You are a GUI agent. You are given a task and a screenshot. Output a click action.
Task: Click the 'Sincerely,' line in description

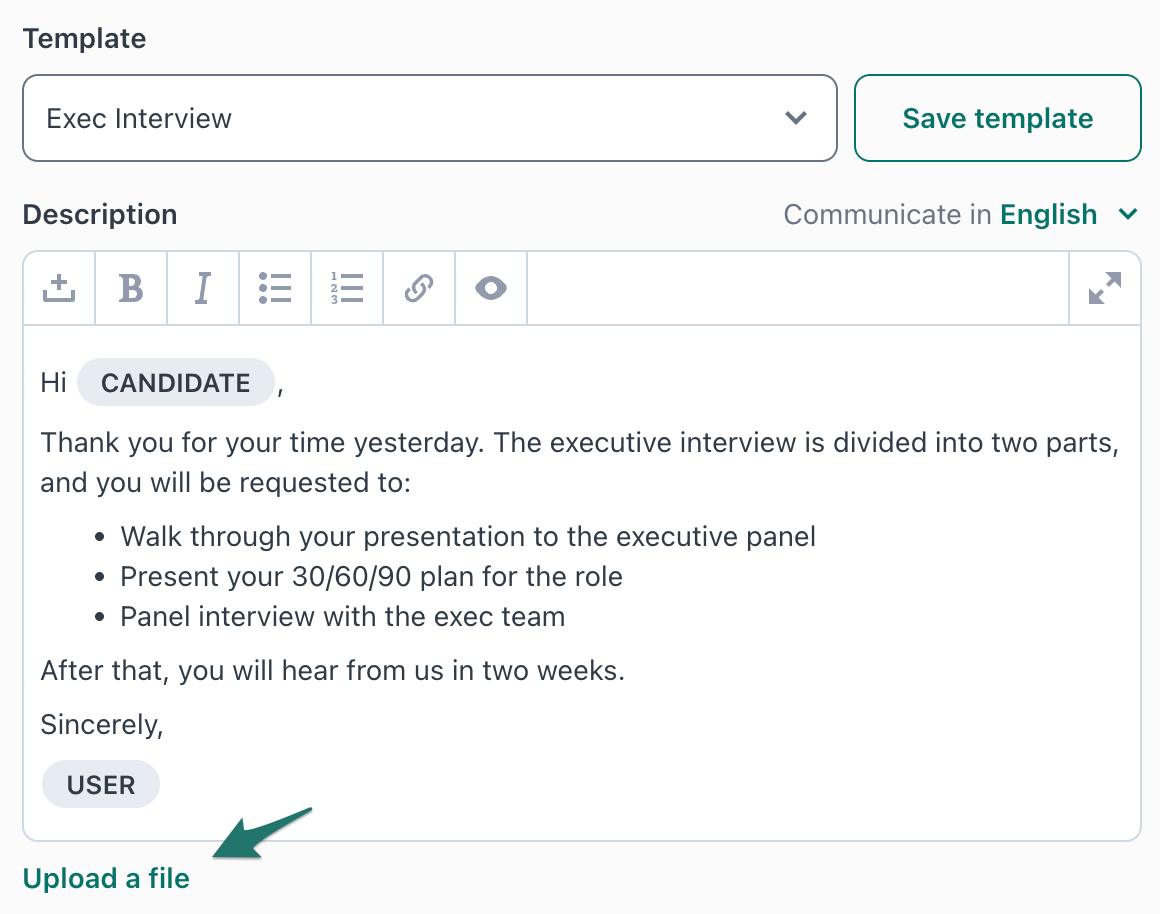[x=102, y=725]
